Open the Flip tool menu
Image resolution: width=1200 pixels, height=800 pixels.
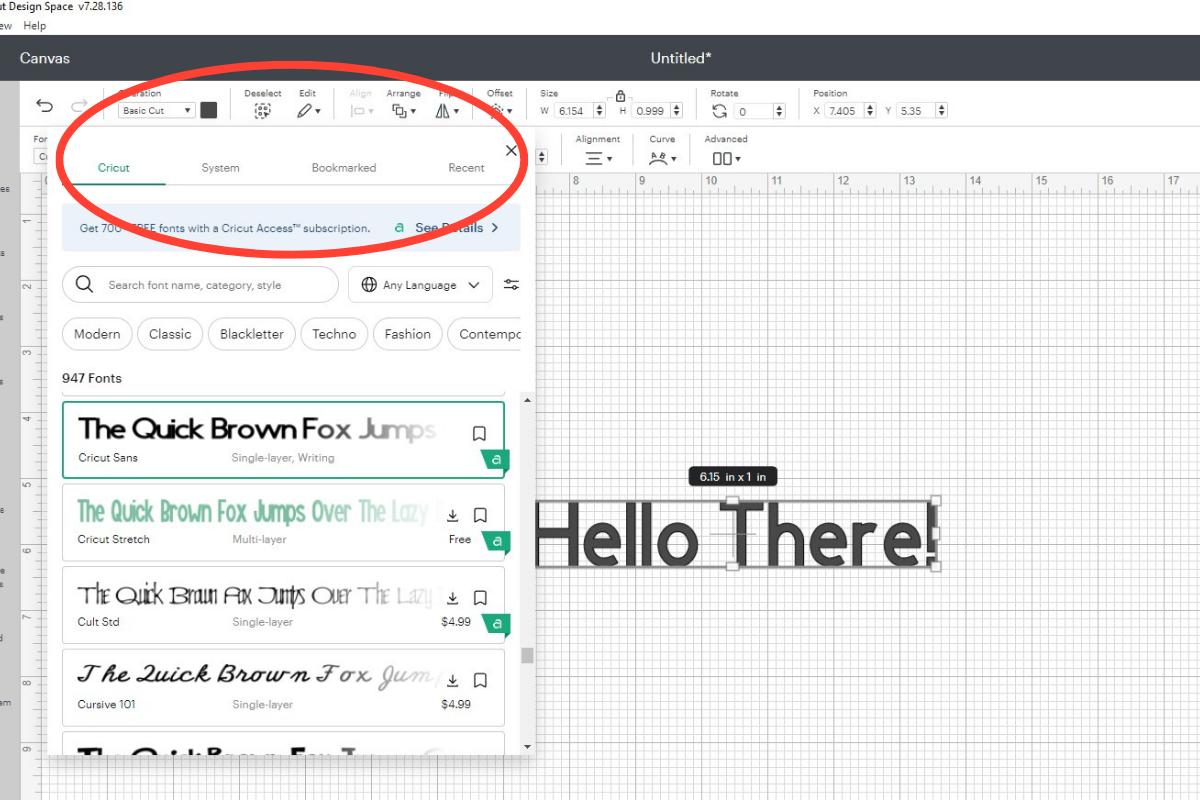[x=447, y=111]
